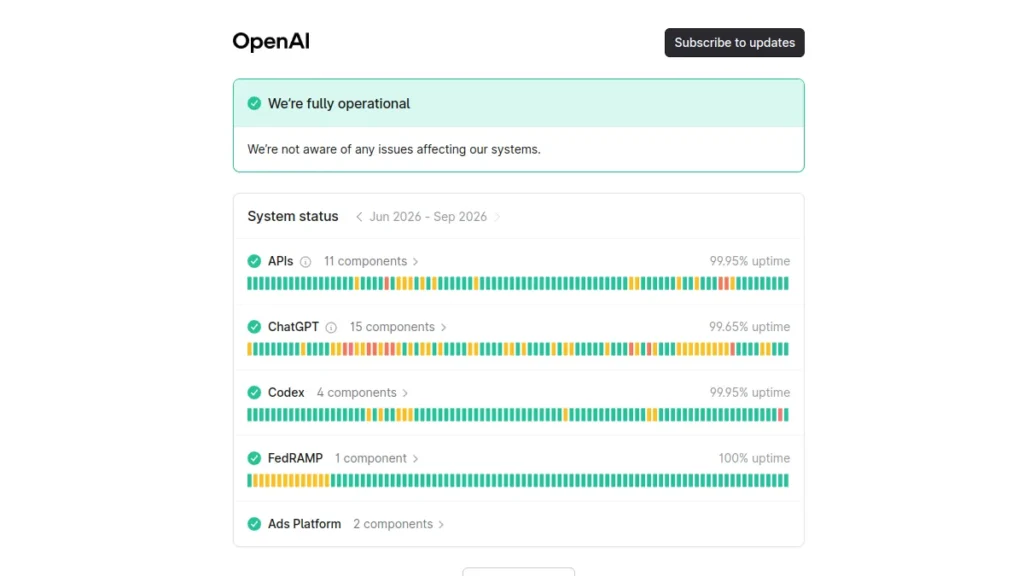Expand FedRAMP 1 component chevron
1024x576 pixels.
[415, 459]
